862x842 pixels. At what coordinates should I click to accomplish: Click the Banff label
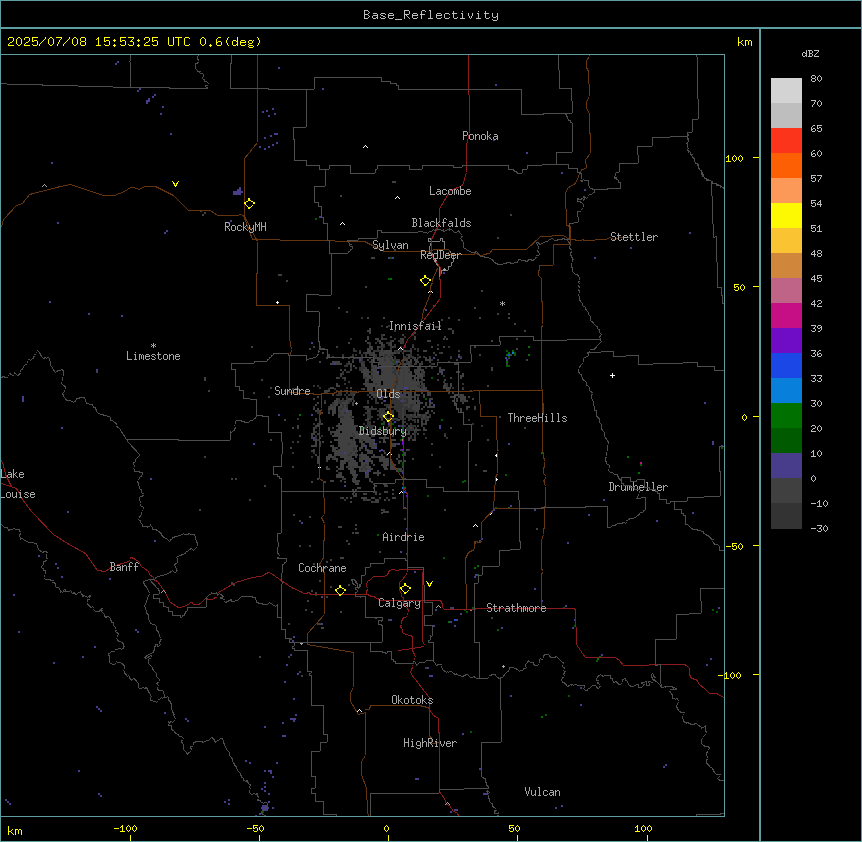point(124,567)
